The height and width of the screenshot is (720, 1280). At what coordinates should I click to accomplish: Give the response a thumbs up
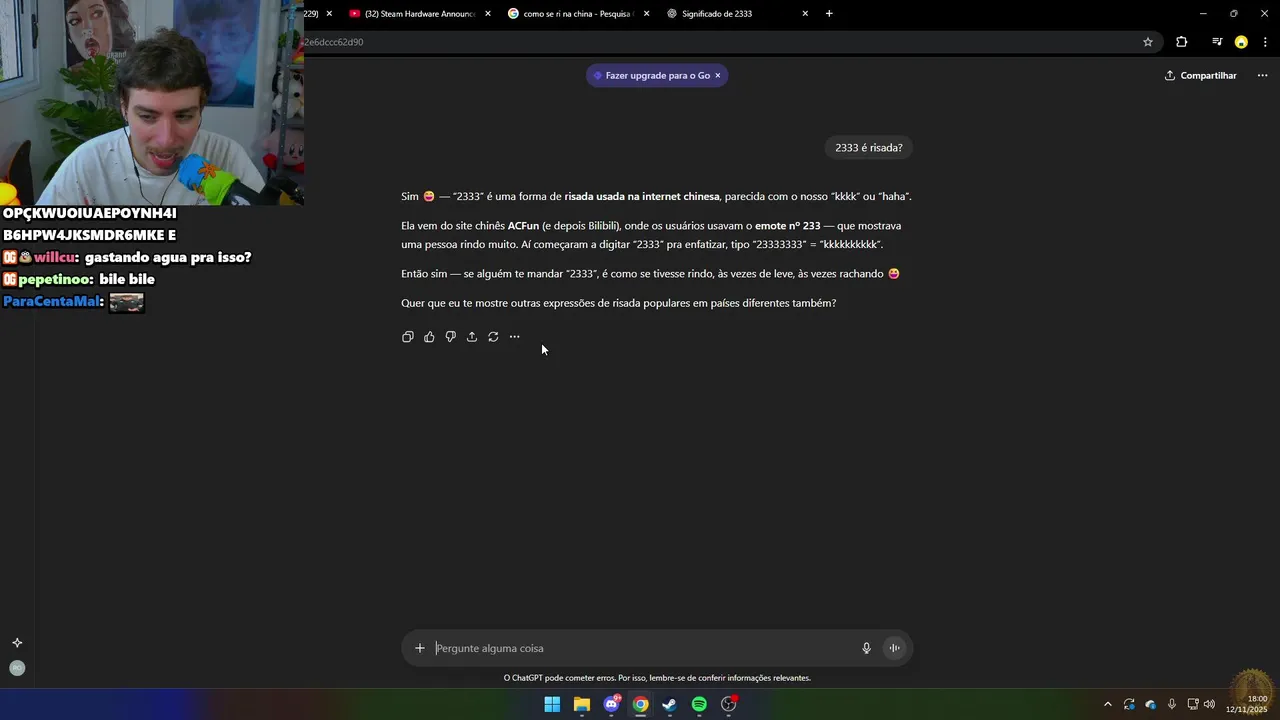[x=429, y=337]
